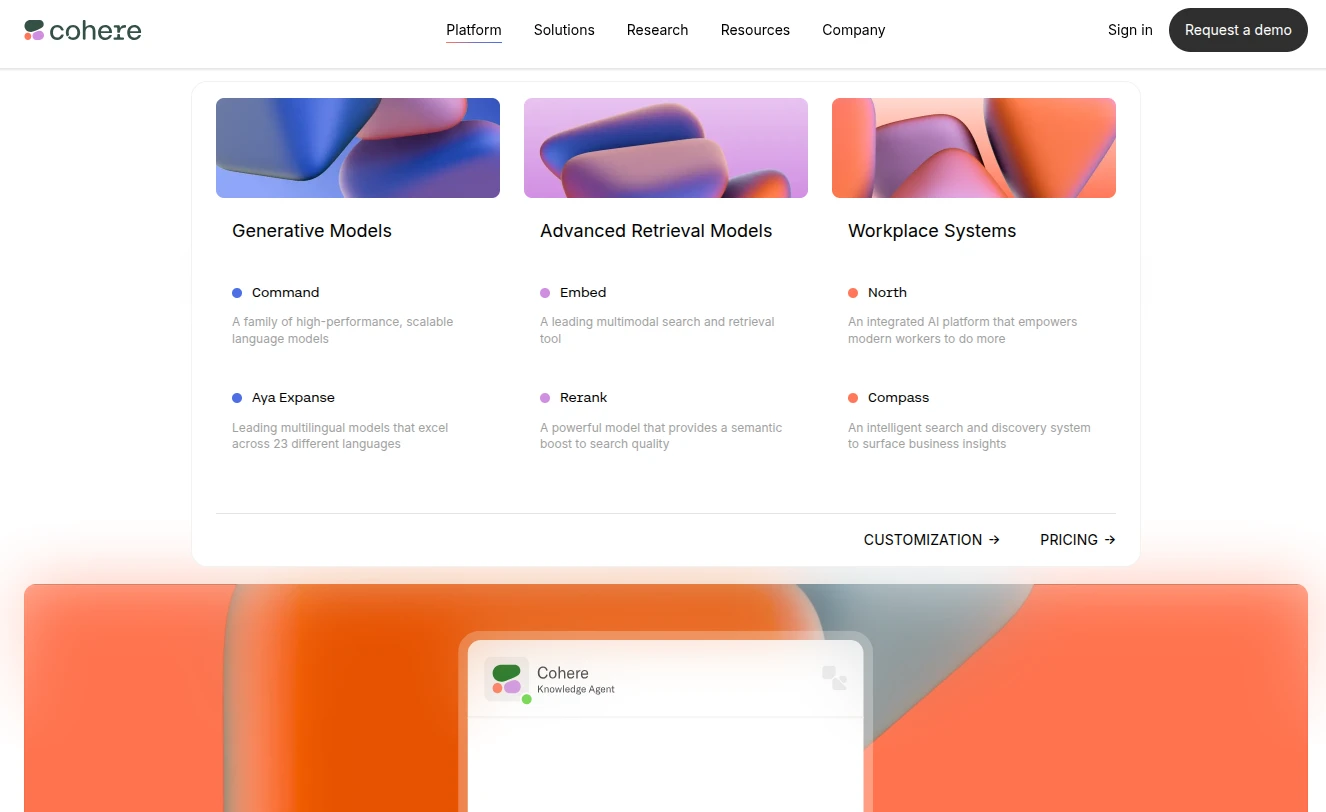
Task: Click the Advanced Retrieval Models heading
Action: (656, 231)
